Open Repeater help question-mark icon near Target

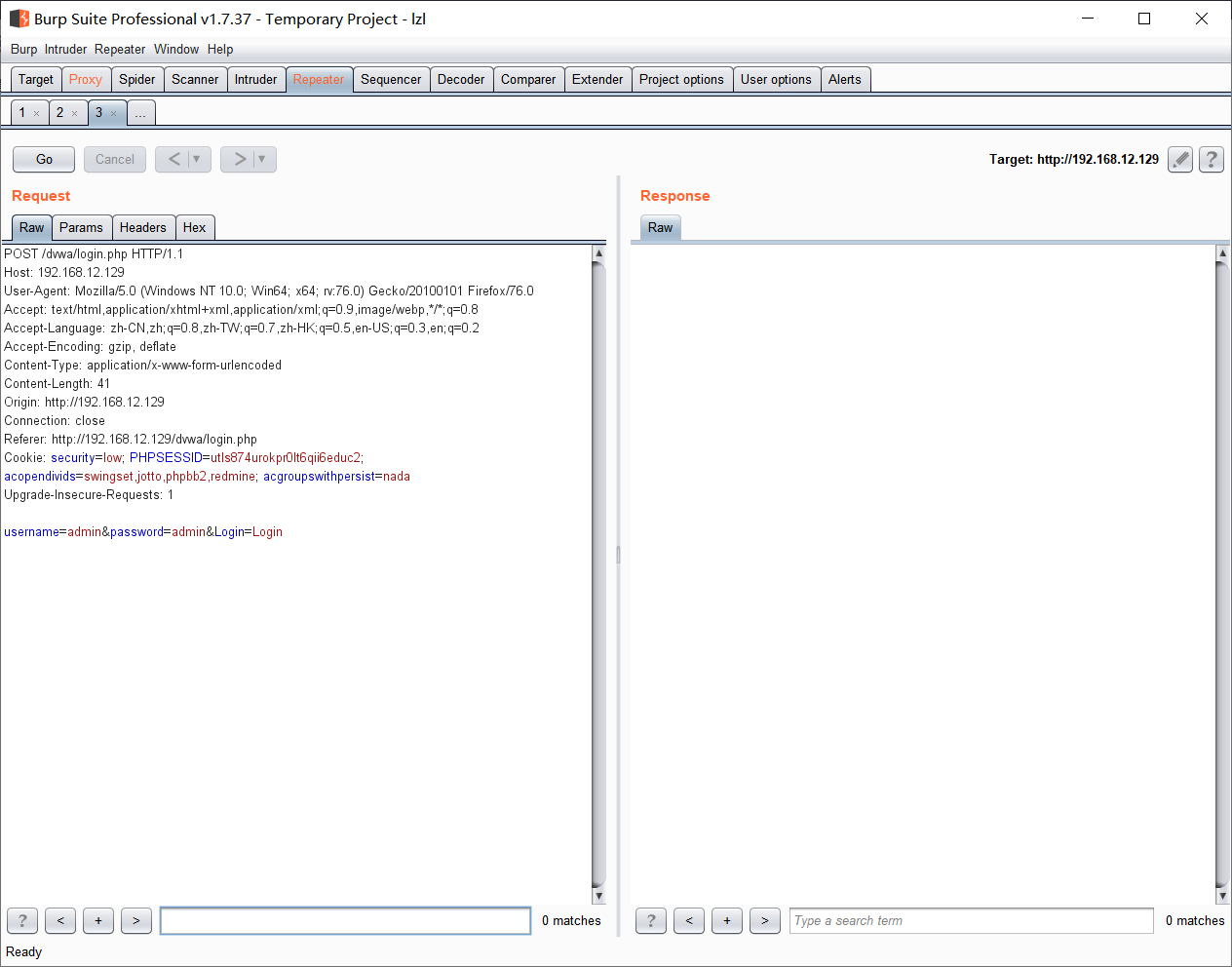(1212, 159)
